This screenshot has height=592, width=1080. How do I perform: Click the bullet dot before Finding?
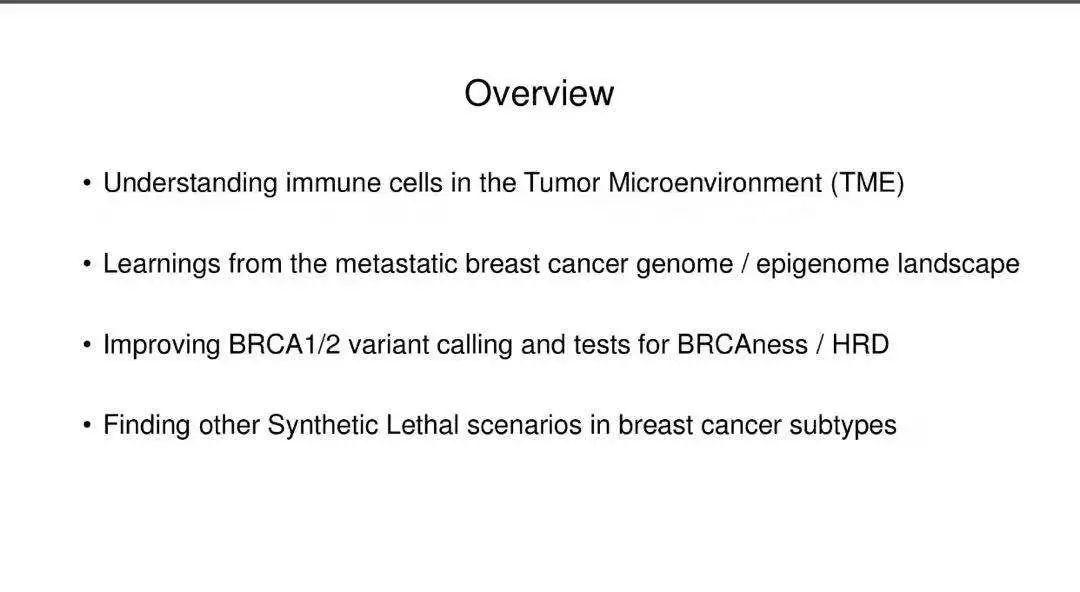pyautogui.click(x=88, y=426)
